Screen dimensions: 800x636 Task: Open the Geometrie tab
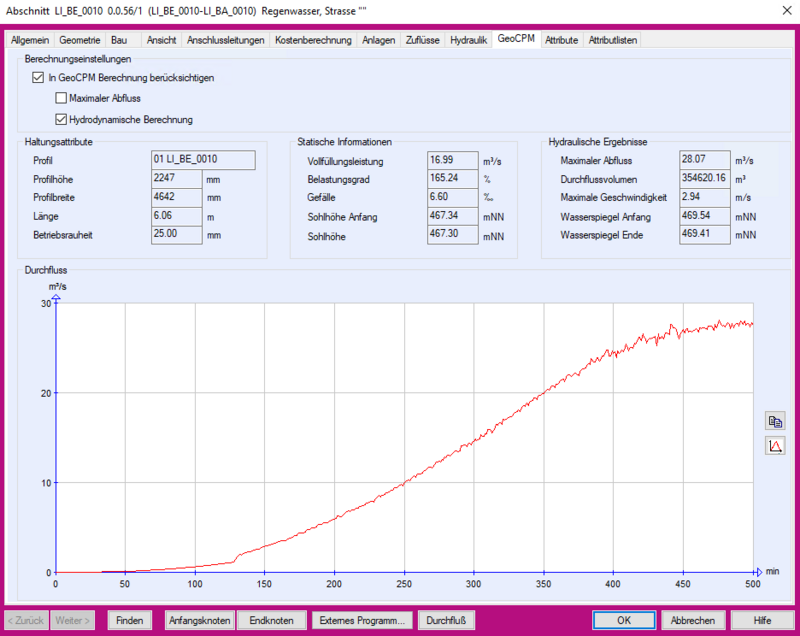[80, 40]
